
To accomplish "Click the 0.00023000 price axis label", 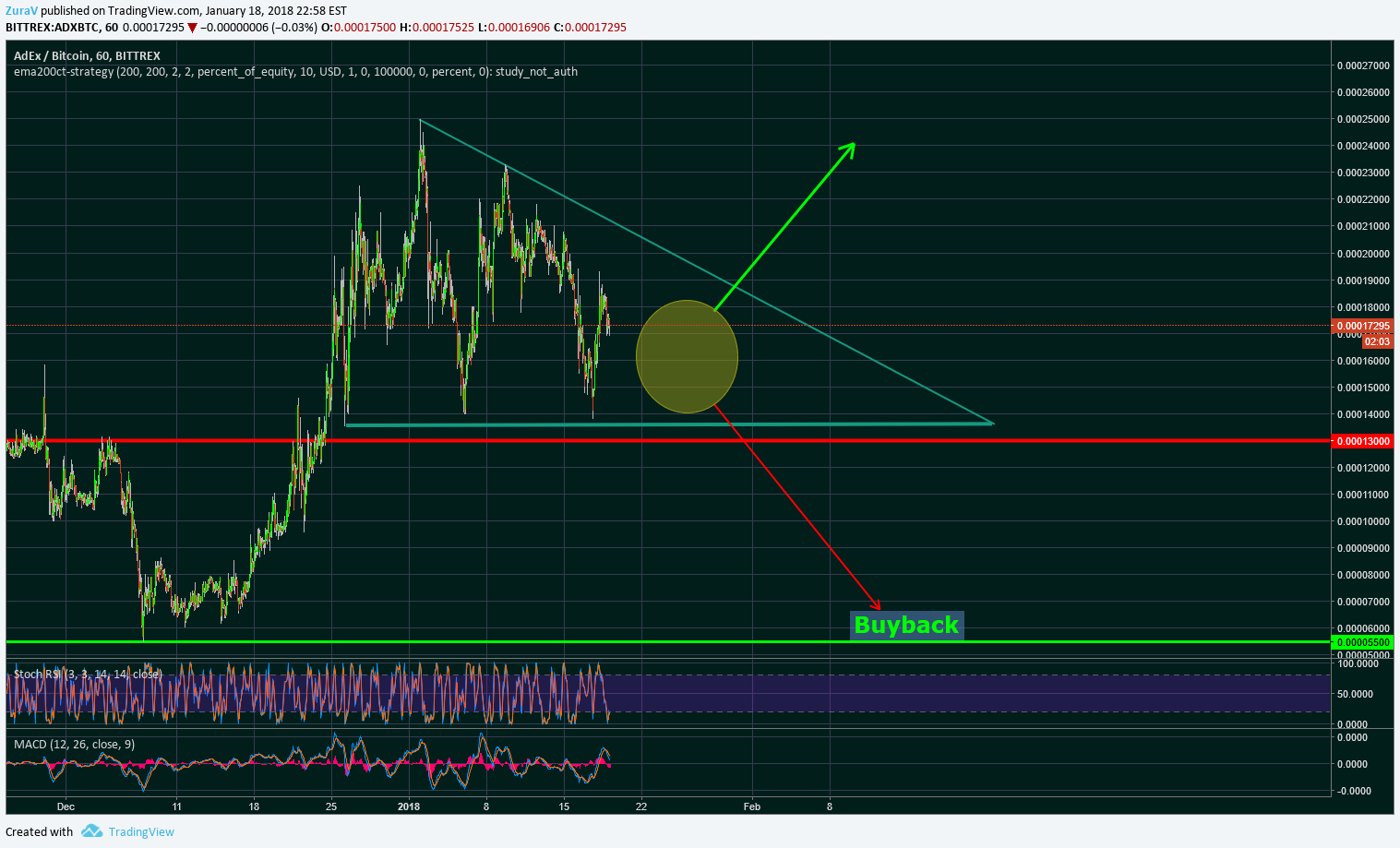I will 1363,173.
